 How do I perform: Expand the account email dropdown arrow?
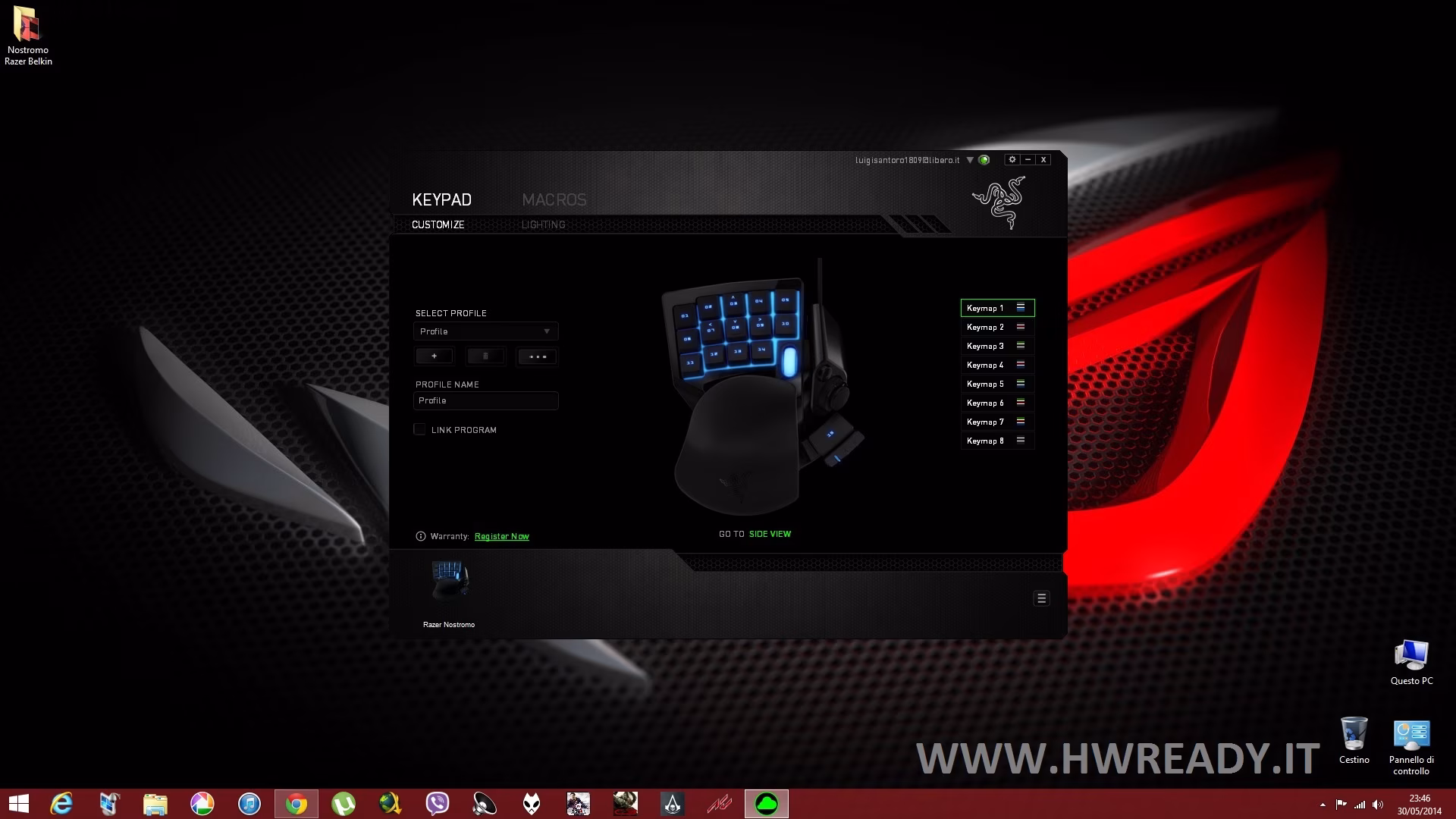(970, 160)
